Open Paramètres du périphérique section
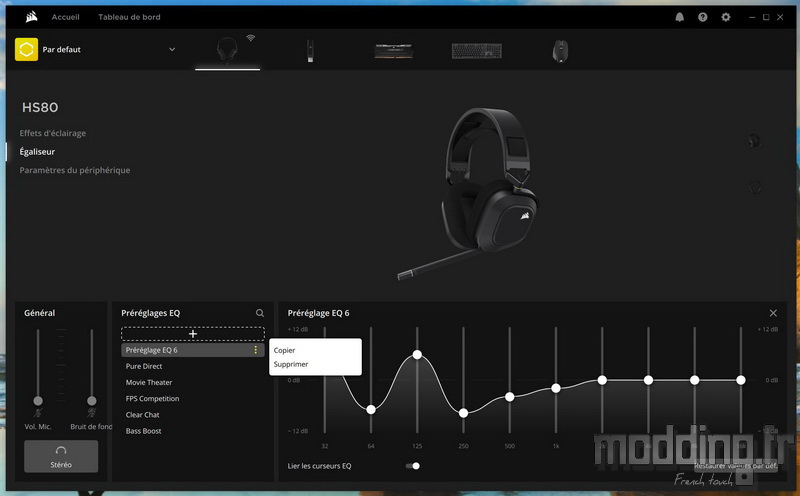800x496 pixels. point(74,170)
